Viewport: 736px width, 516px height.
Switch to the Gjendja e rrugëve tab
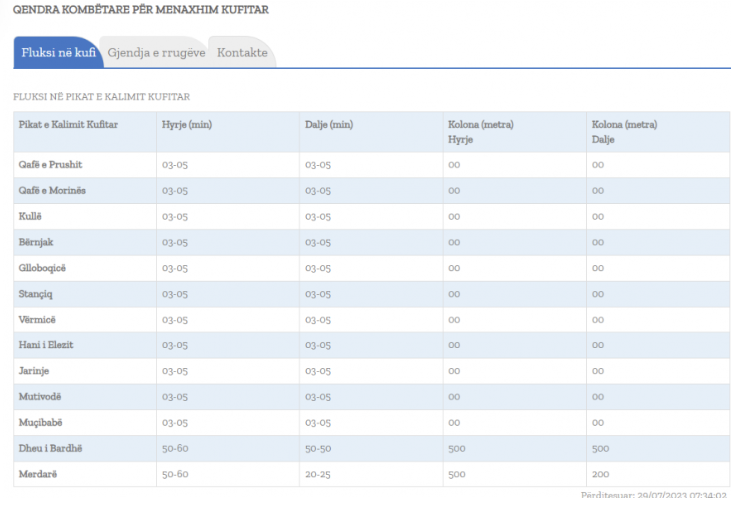156,52
